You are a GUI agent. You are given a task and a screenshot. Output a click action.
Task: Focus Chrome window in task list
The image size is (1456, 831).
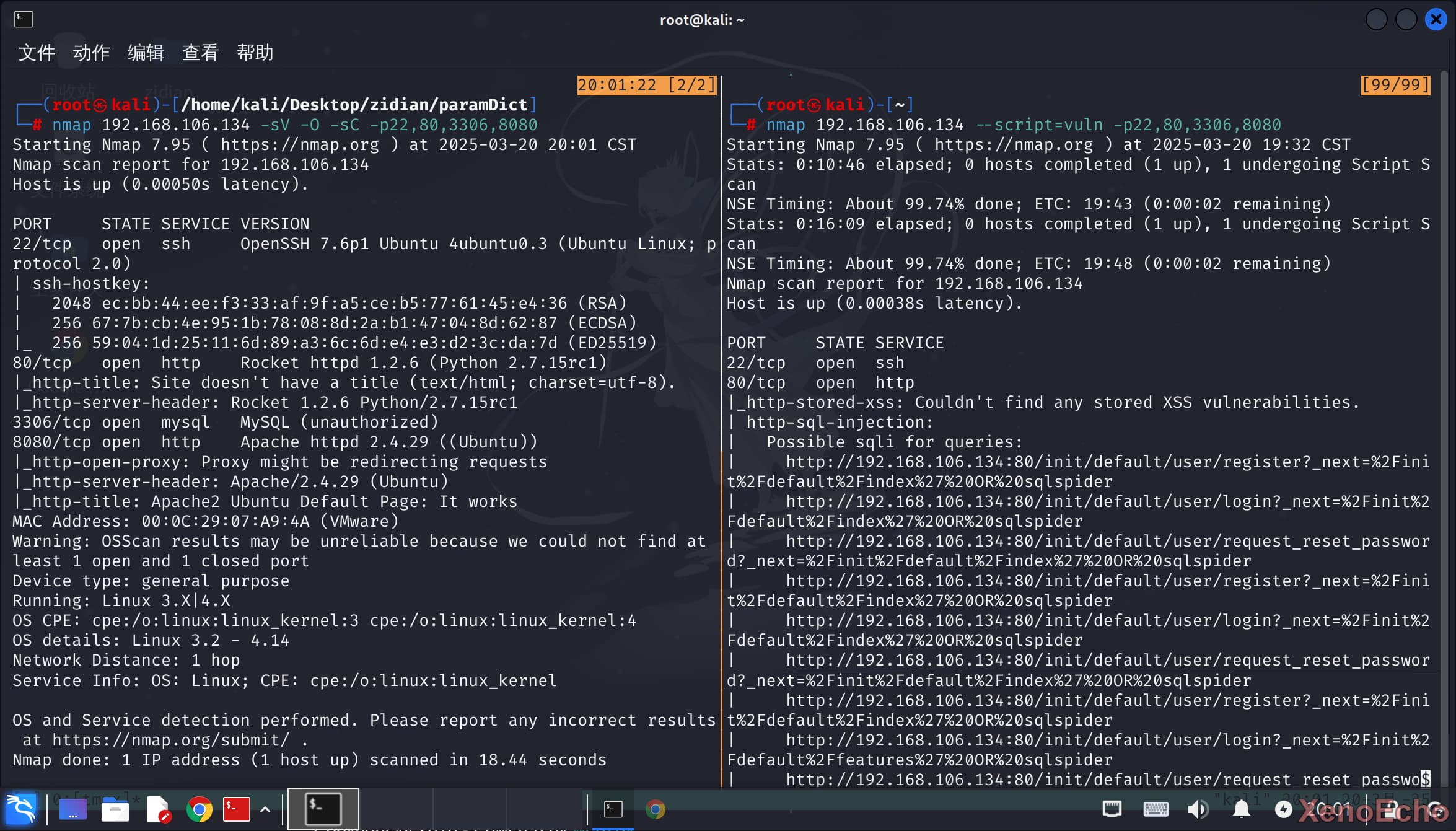655,809
